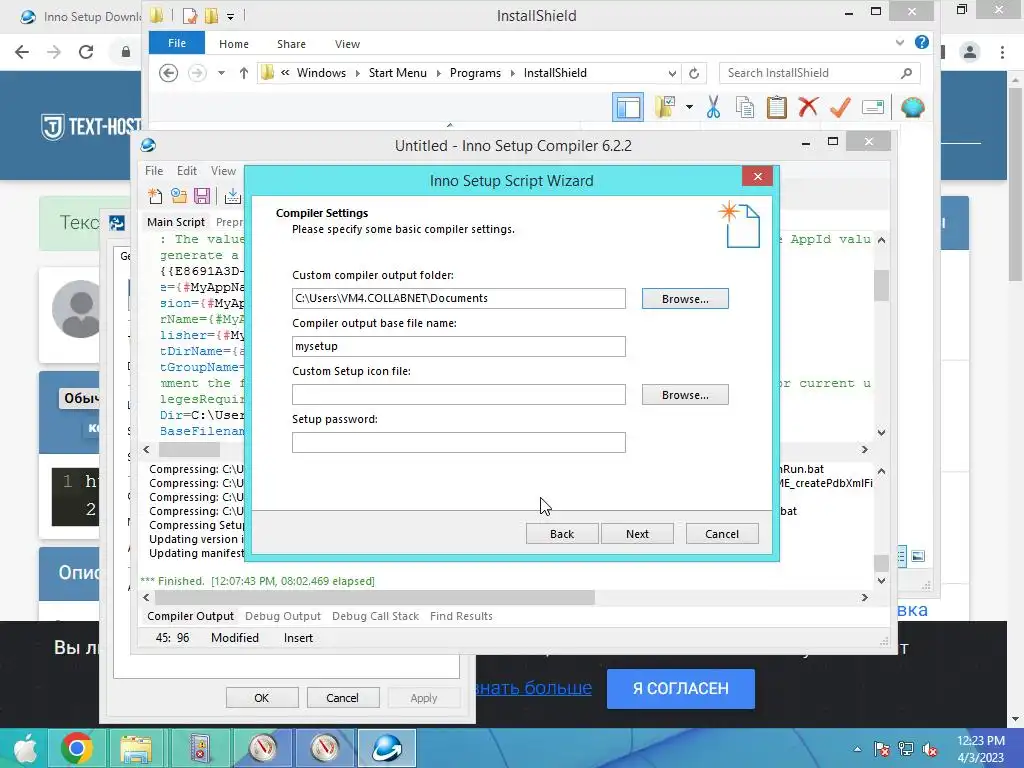Image resolution: width=1024 pixels, height=768 pixels.
Task: Click the Custom compiler output folder field
Action: tap(458, 298)
